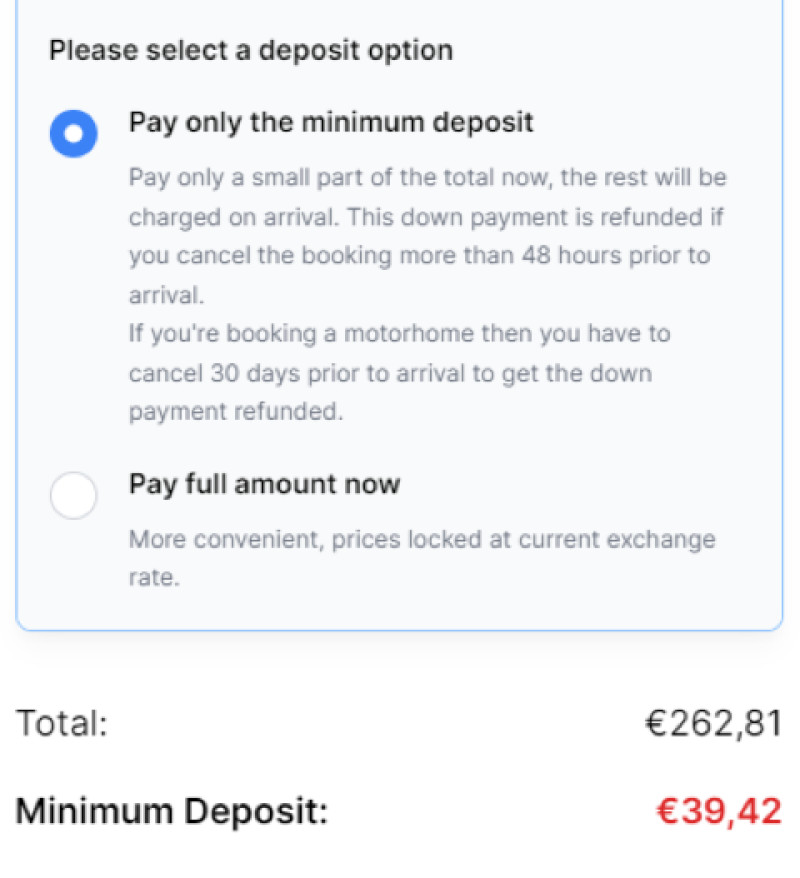Click the 'Pay only the minimum deposit' label
This screenshot has width=800, height=878.
(x=331, y=123)
